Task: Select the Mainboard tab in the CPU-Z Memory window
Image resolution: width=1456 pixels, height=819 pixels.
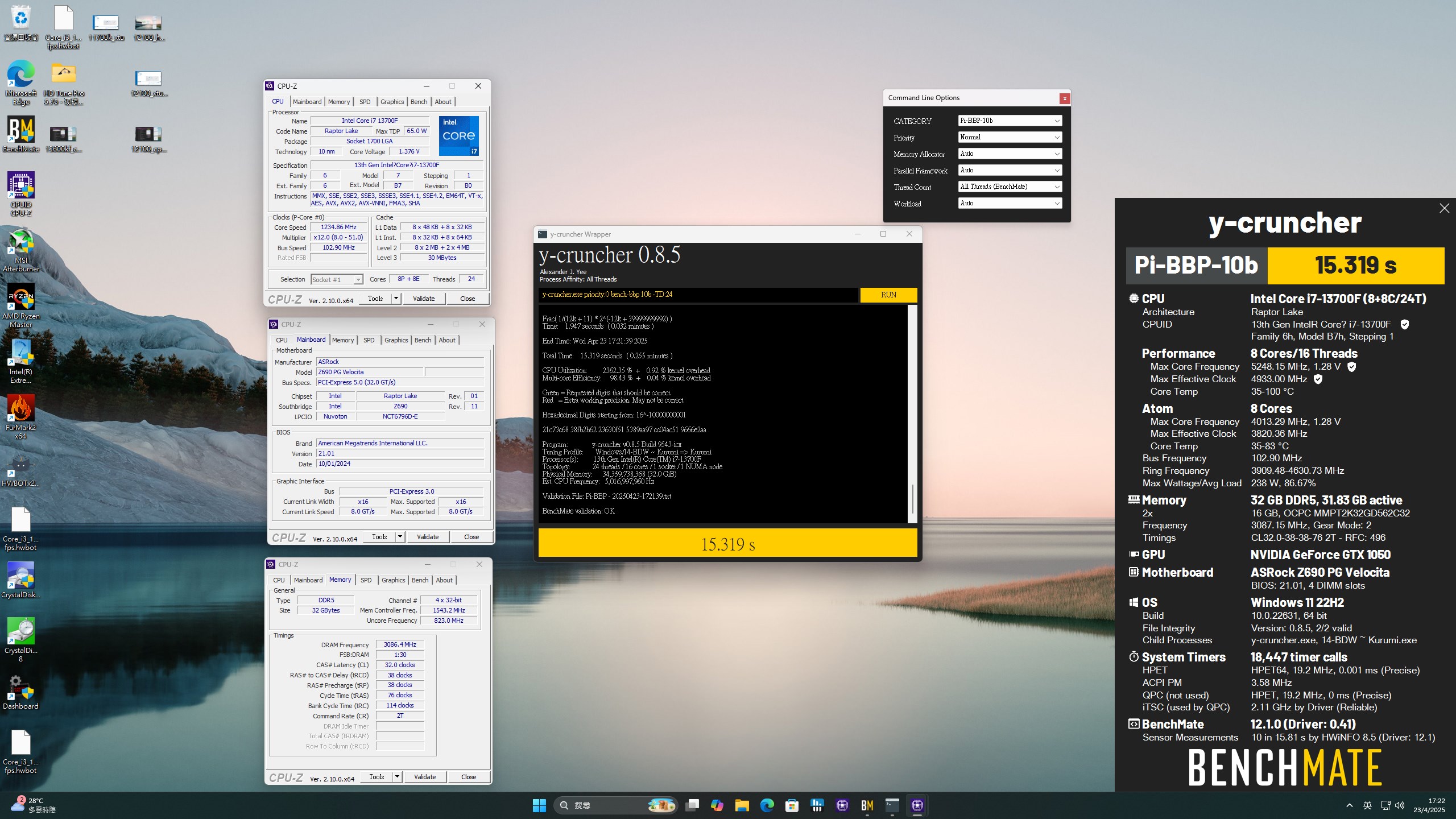Action: point(308,580)
